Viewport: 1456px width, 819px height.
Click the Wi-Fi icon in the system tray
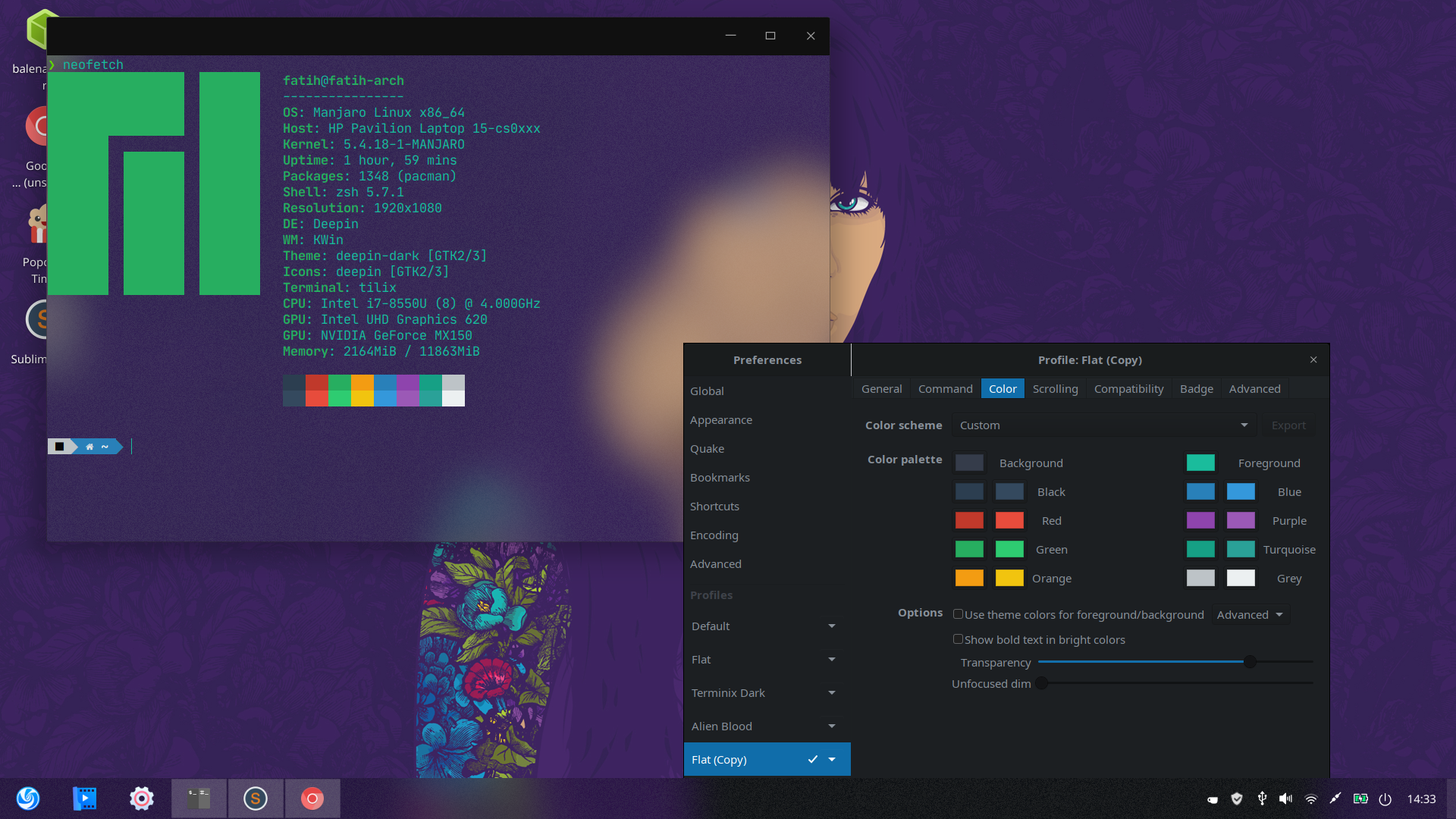click(1310, 799)
